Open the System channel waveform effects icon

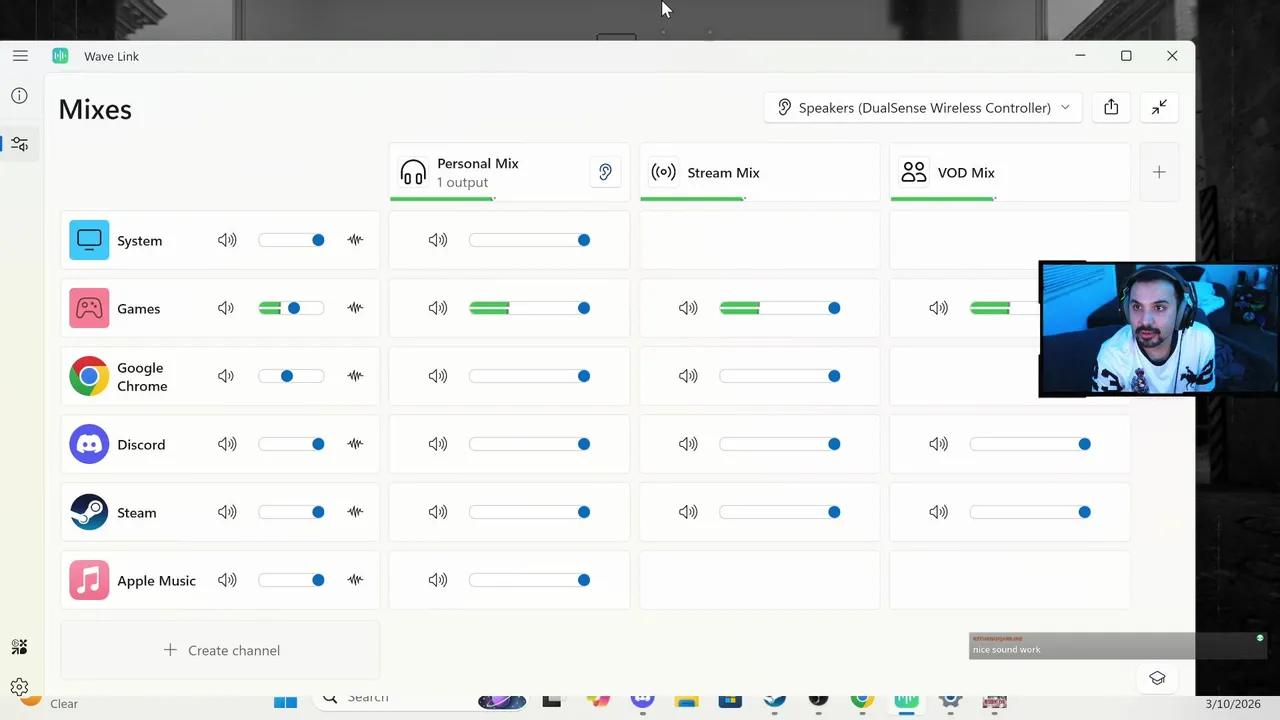pos(355,240)
